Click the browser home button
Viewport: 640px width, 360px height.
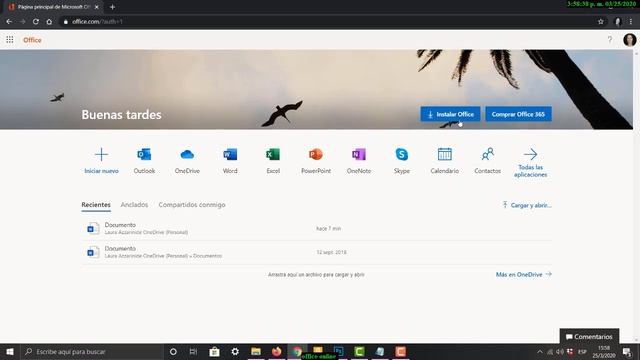pyautogui.click(x=49, y=22)
